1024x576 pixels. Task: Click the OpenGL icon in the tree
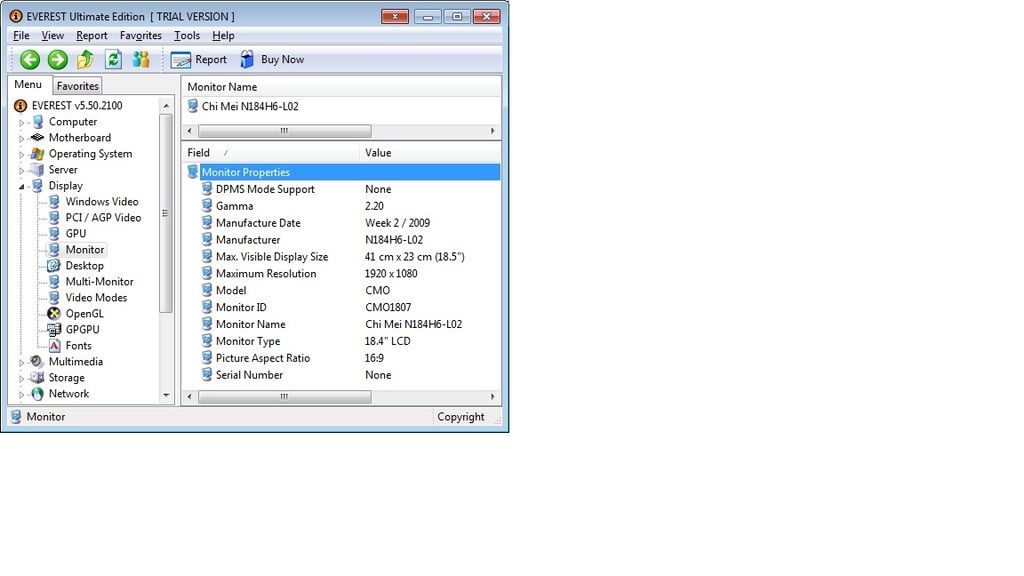tap(54, 313)
